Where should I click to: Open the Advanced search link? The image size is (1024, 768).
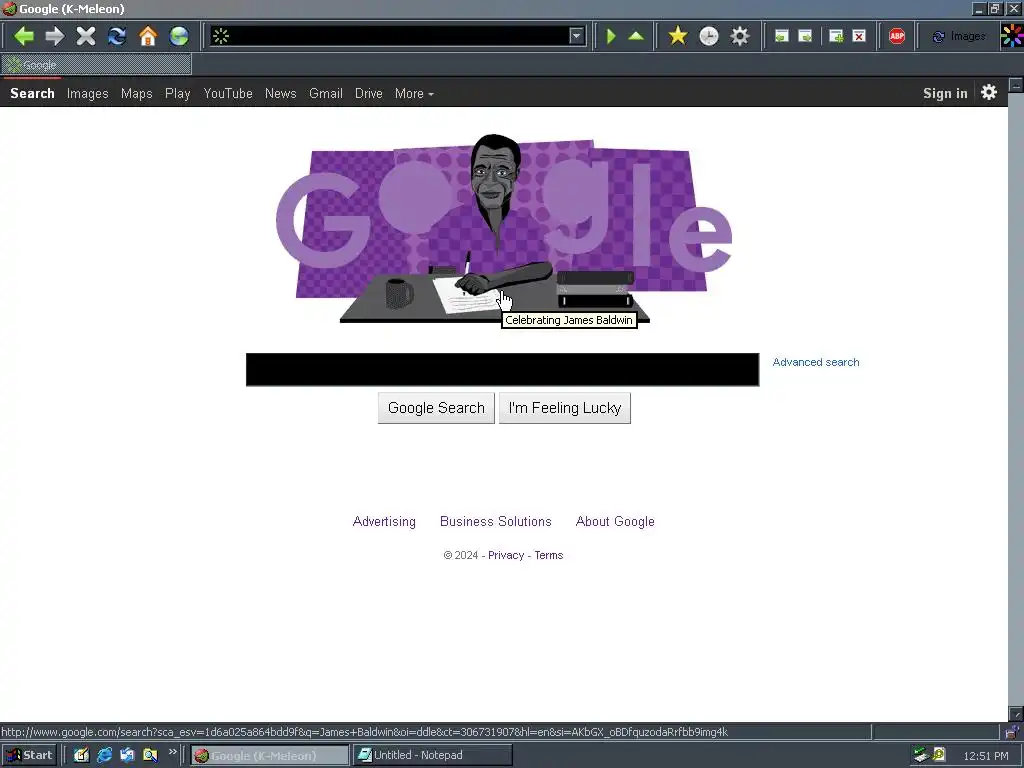816,362
